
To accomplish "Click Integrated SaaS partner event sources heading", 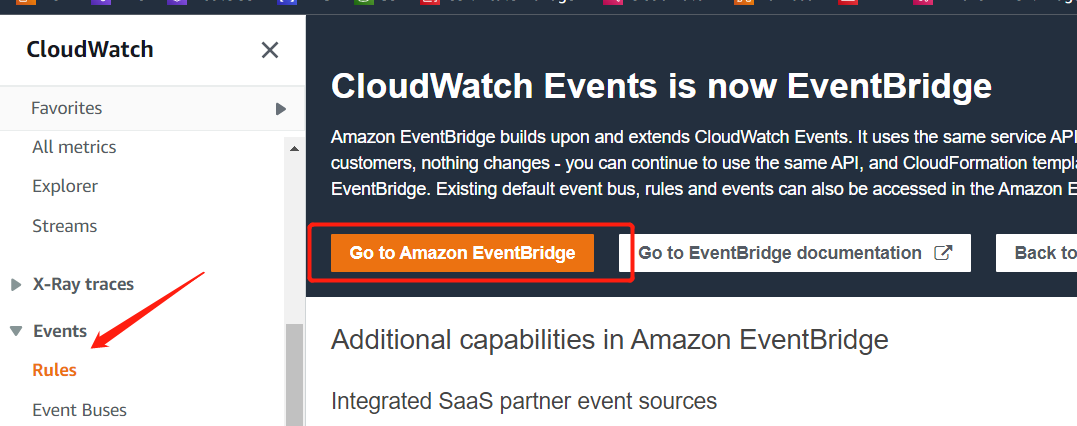I will tap(524, 401).
